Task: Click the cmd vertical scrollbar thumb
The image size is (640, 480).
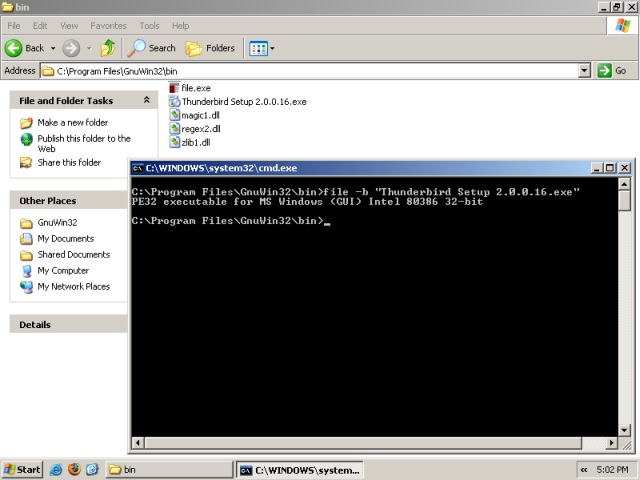Action: click(624, 201)
